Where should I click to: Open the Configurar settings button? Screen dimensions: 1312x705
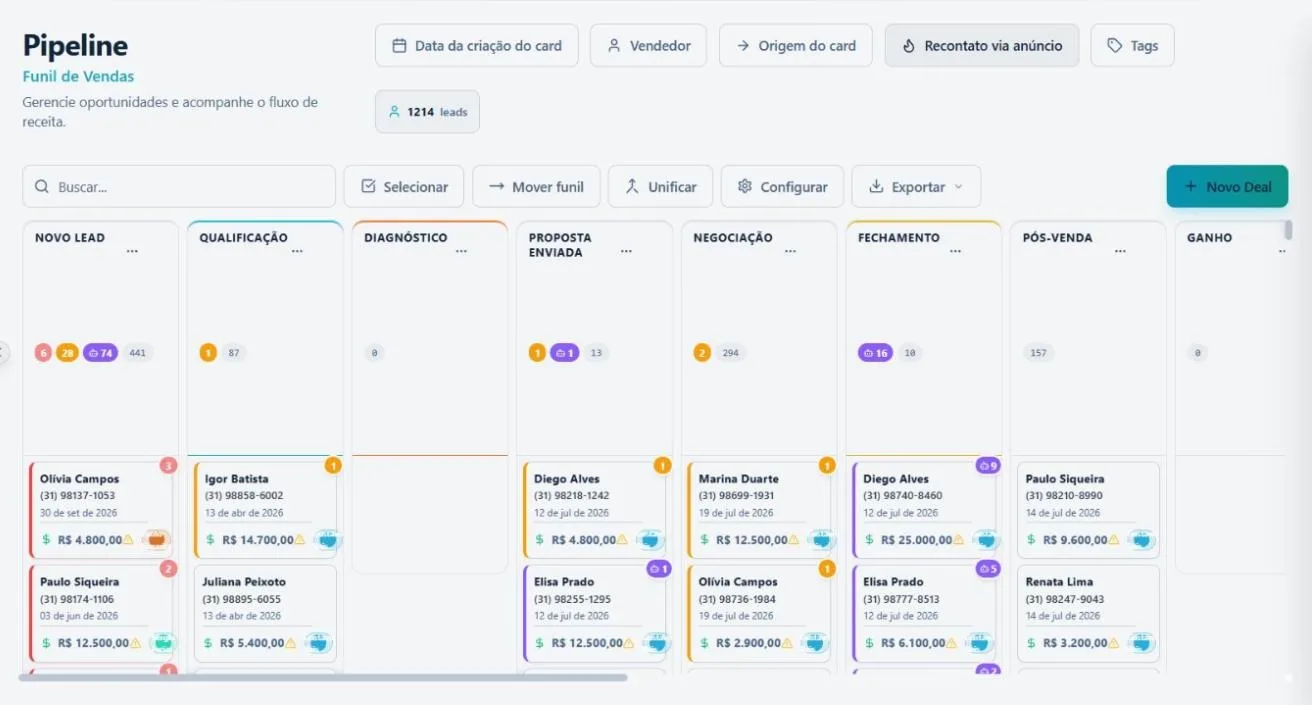point(782,187)
